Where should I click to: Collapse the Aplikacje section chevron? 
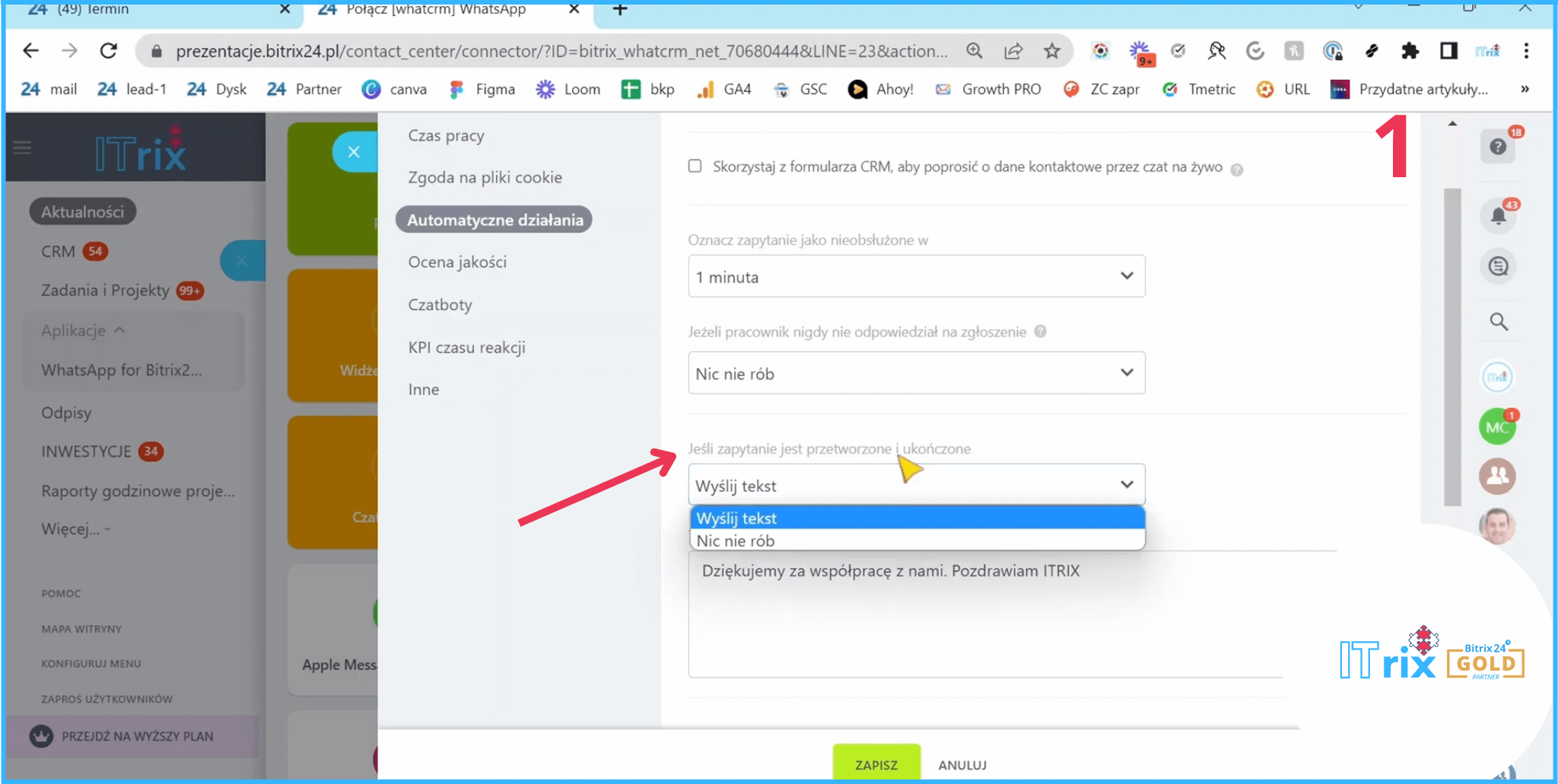coord(119,331)
